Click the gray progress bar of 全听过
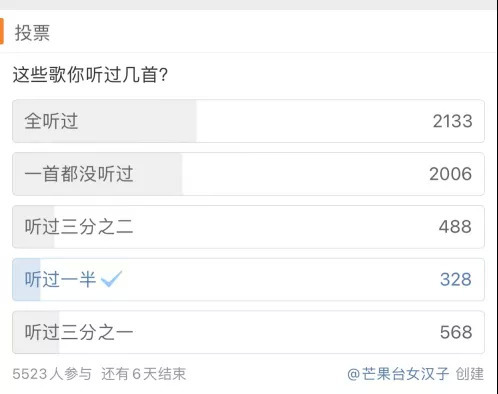The image size is (498, 394). tap(104, 121)
